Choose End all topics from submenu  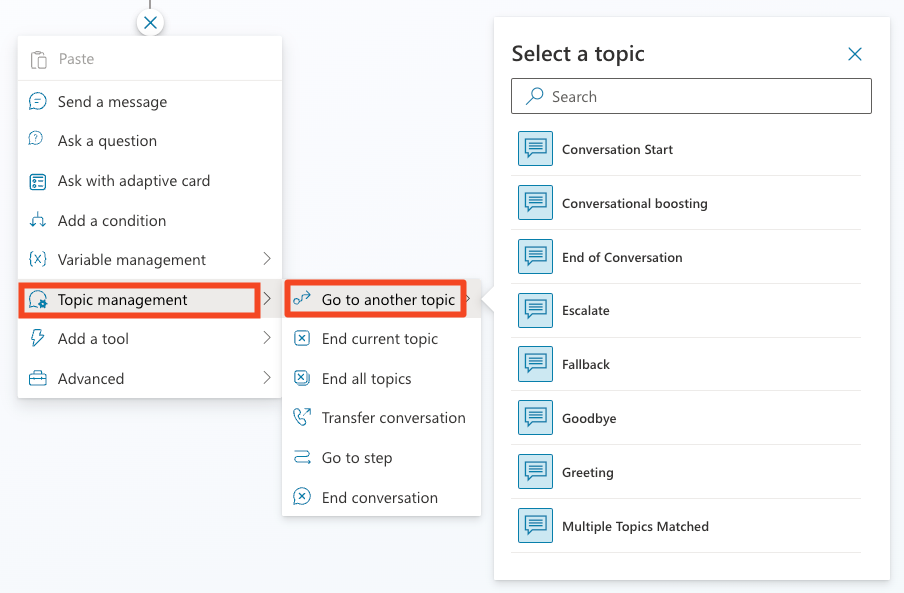point(366,379)
